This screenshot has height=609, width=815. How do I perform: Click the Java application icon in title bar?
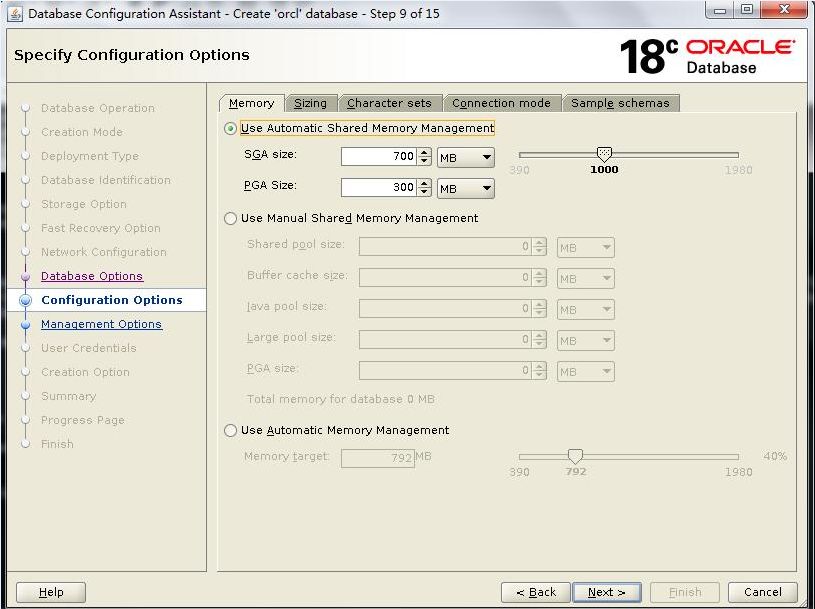(x=16, y=14)
